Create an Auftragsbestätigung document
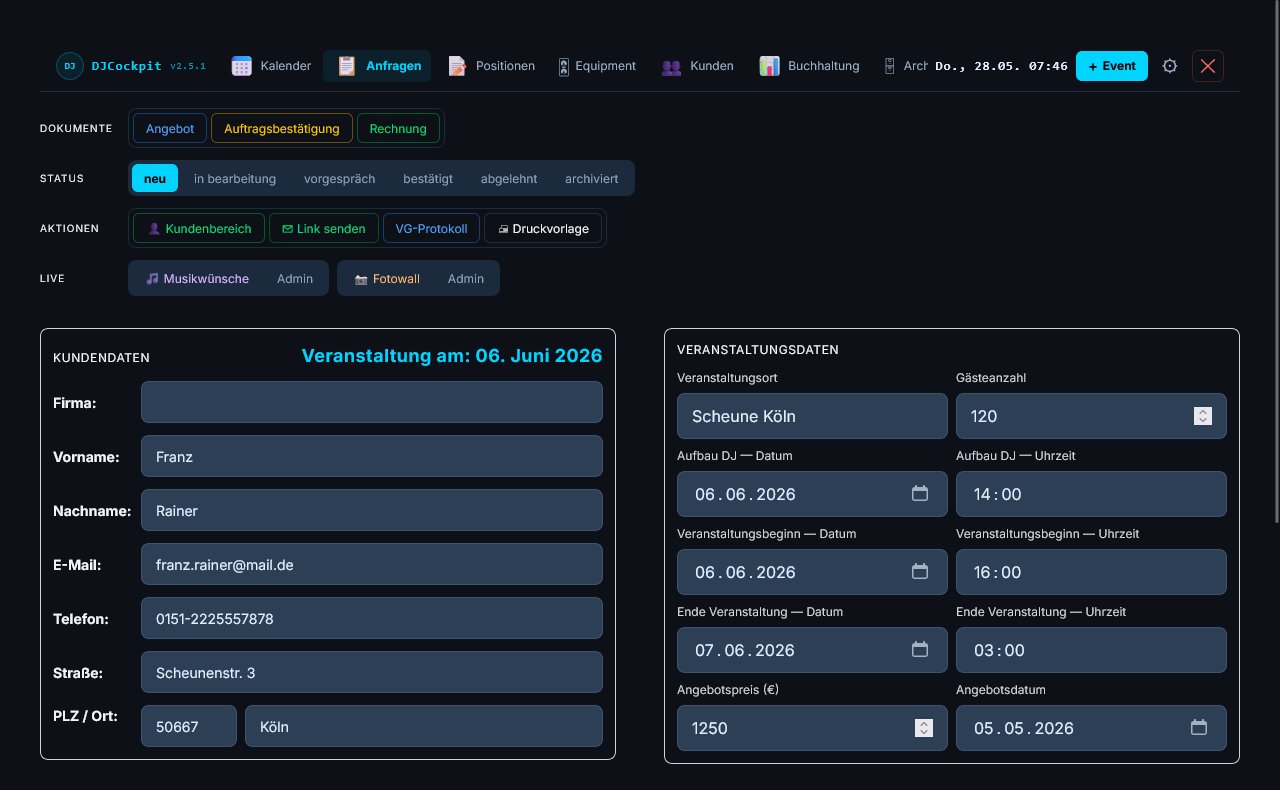Screen dimensions: 1280x790 pyautogui.click(x=282, y=128)
